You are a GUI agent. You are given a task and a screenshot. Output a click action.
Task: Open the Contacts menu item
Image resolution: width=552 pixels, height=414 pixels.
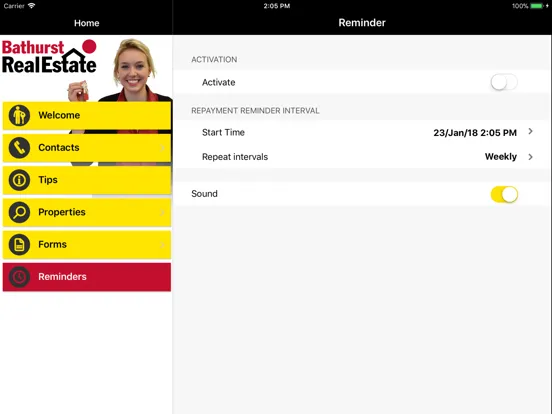click(x=87, y=148)
